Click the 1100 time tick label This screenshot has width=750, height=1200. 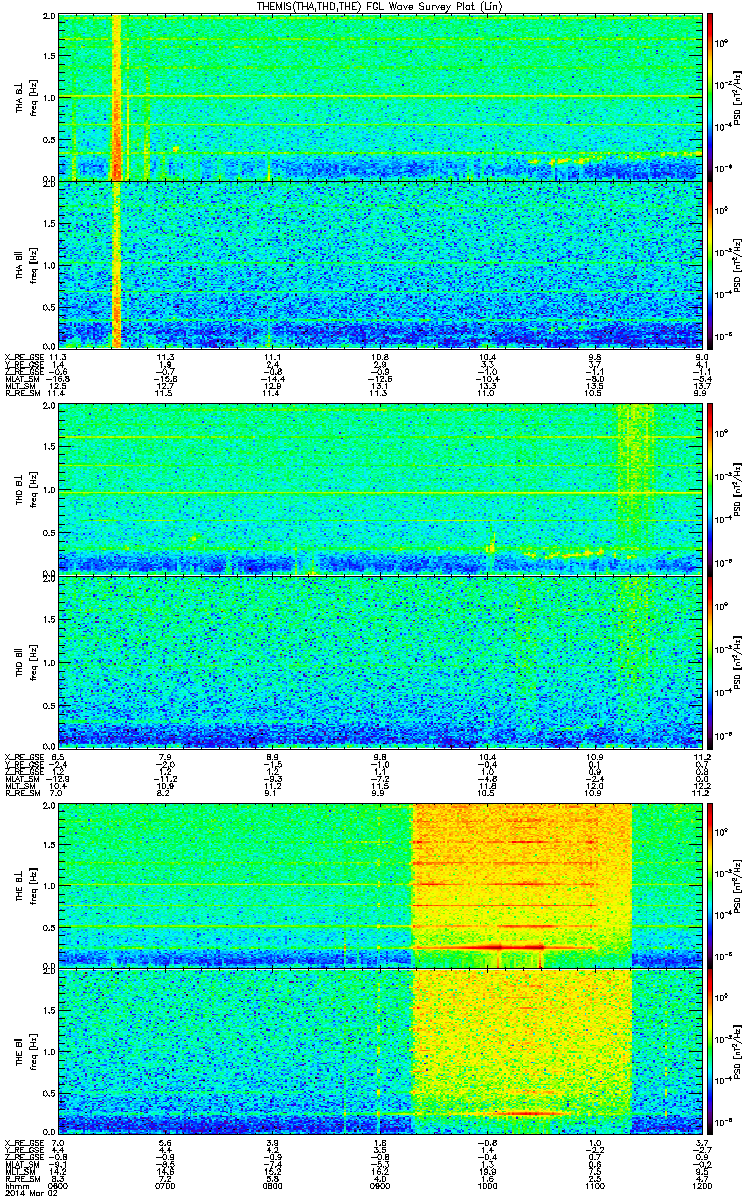(x=593, y=1186)
